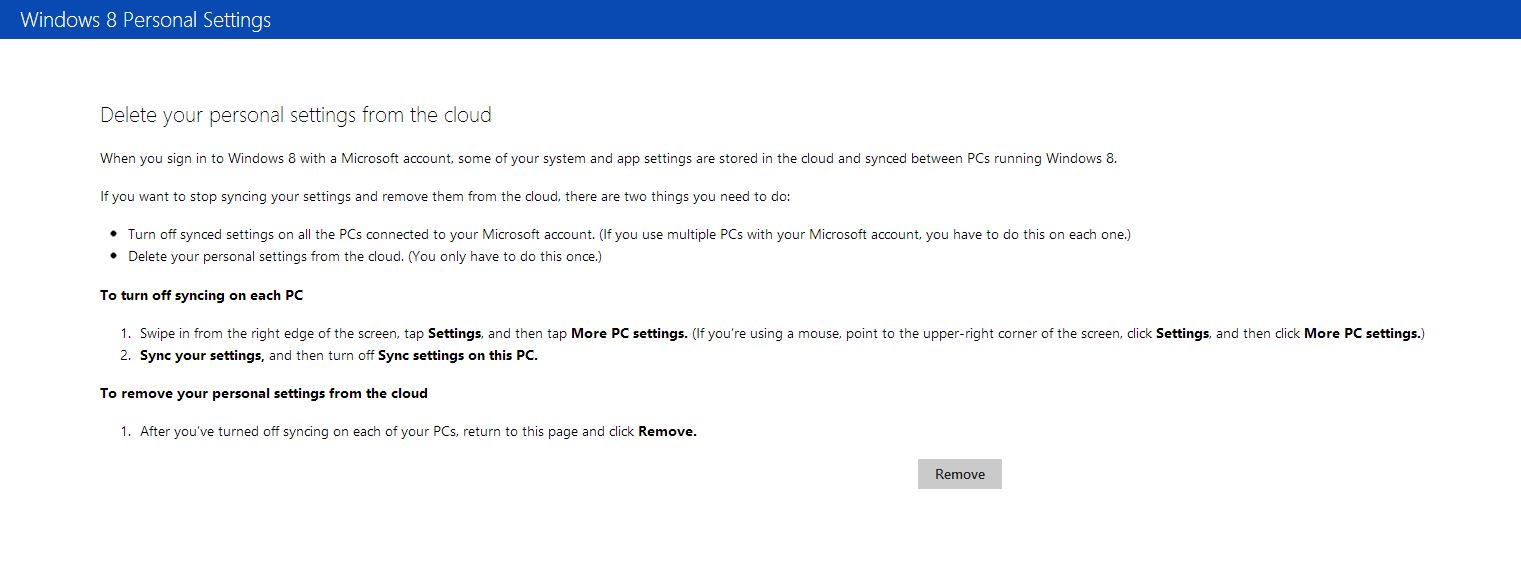Select the Windows 8 Personal Settings header title
The width and height of the screenshot is (1521, 574).
pos(146,20)
